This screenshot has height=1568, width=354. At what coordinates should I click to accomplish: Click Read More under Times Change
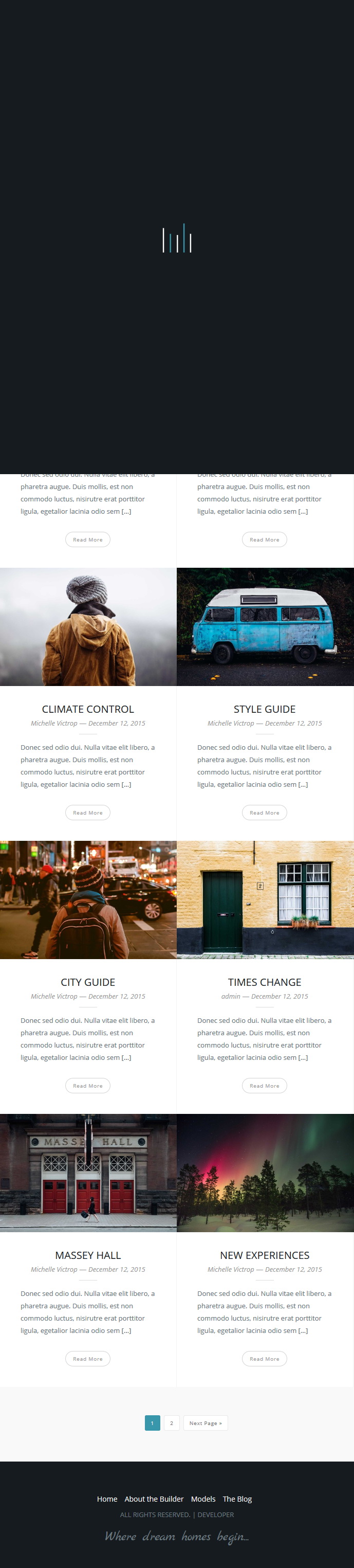pyautogui.click(x=265, y=1086)
